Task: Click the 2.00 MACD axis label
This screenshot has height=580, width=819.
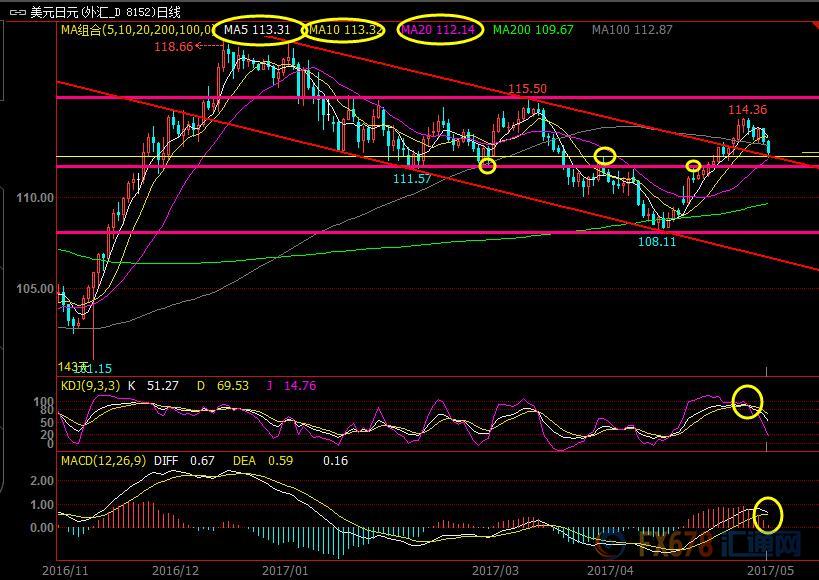Action: (x=42, y=481)
